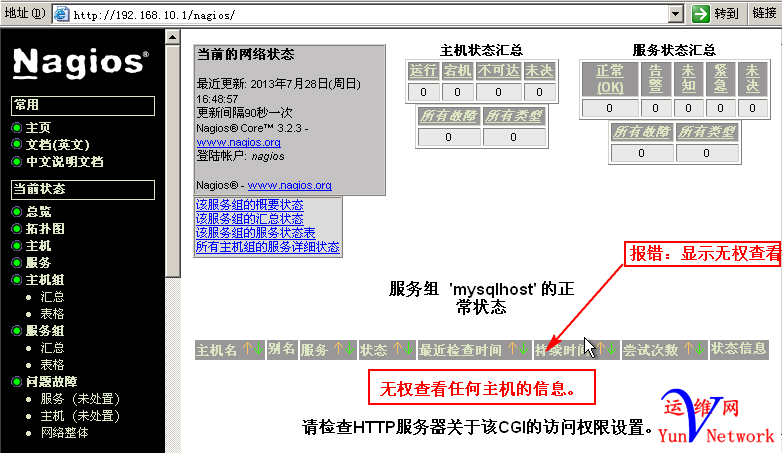Open 该服务组的概要状态 link

point(249,205)
